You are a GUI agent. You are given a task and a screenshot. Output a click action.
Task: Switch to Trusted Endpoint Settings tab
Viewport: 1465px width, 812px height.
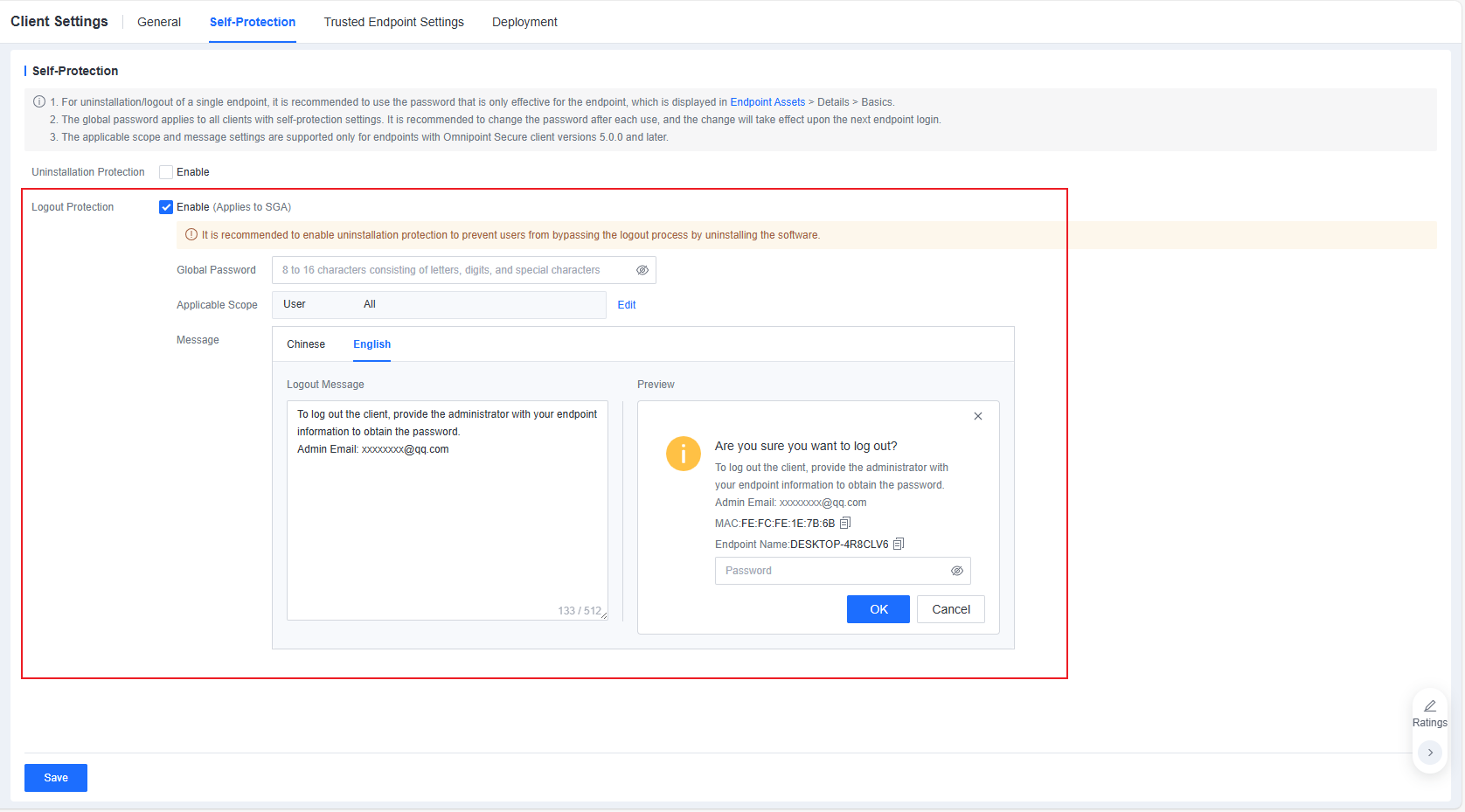click(x=394, y=22)
